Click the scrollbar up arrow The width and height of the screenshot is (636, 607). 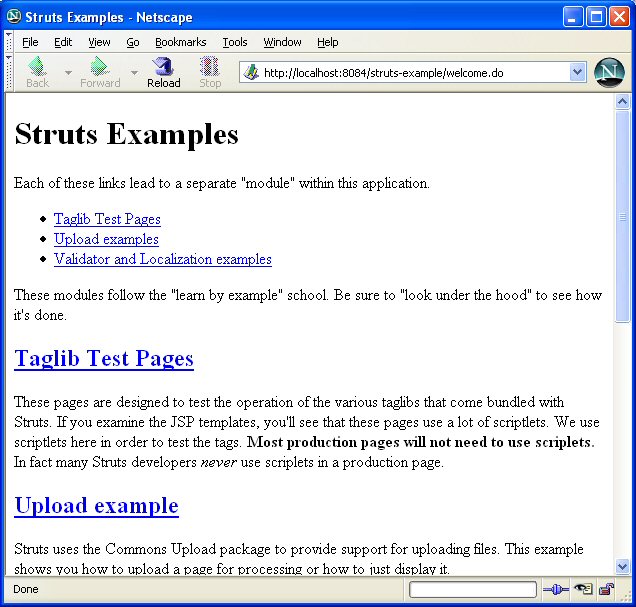coord(622,101)
